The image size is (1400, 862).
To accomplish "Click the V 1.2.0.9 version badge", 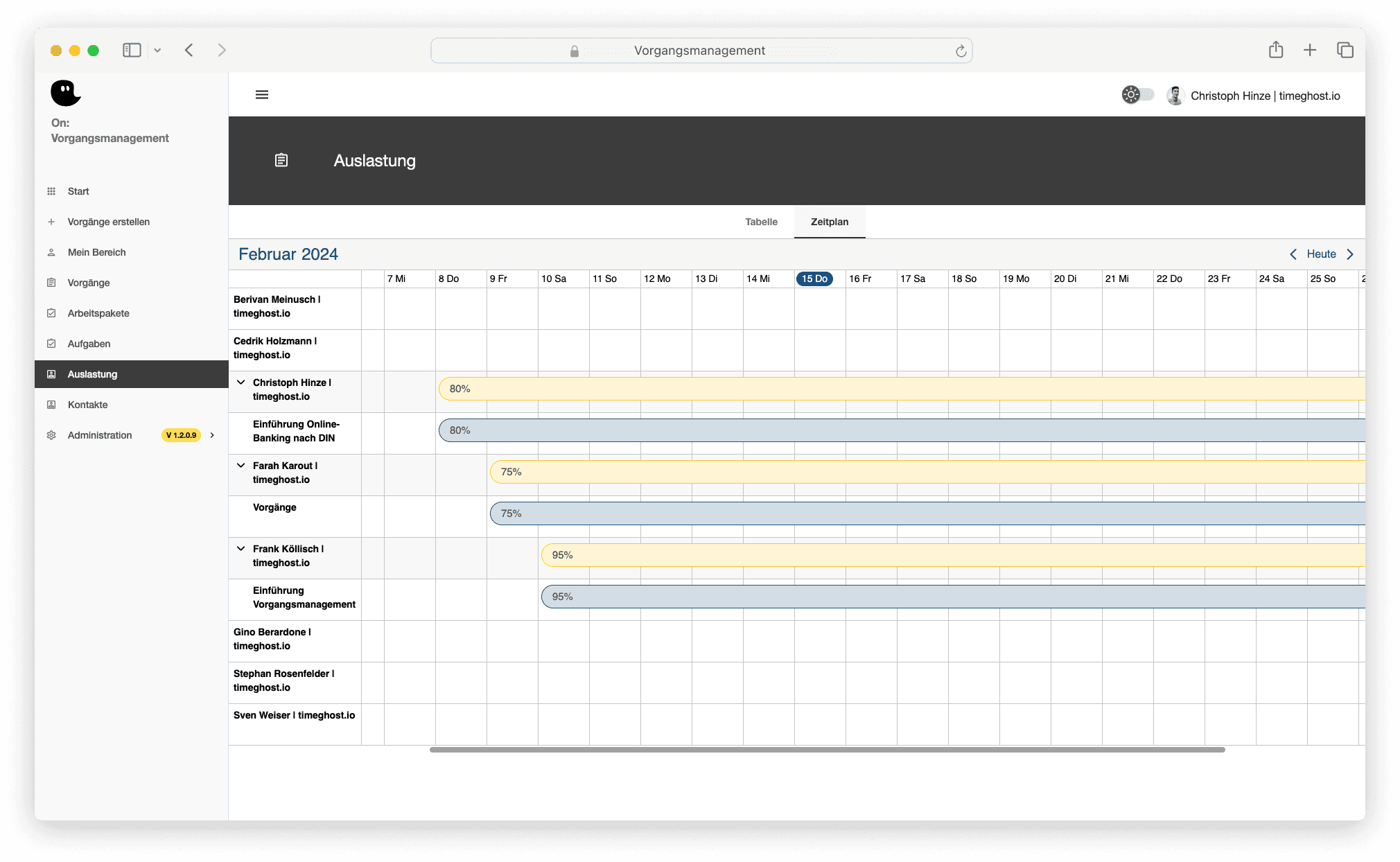I will tap(181, 435).
